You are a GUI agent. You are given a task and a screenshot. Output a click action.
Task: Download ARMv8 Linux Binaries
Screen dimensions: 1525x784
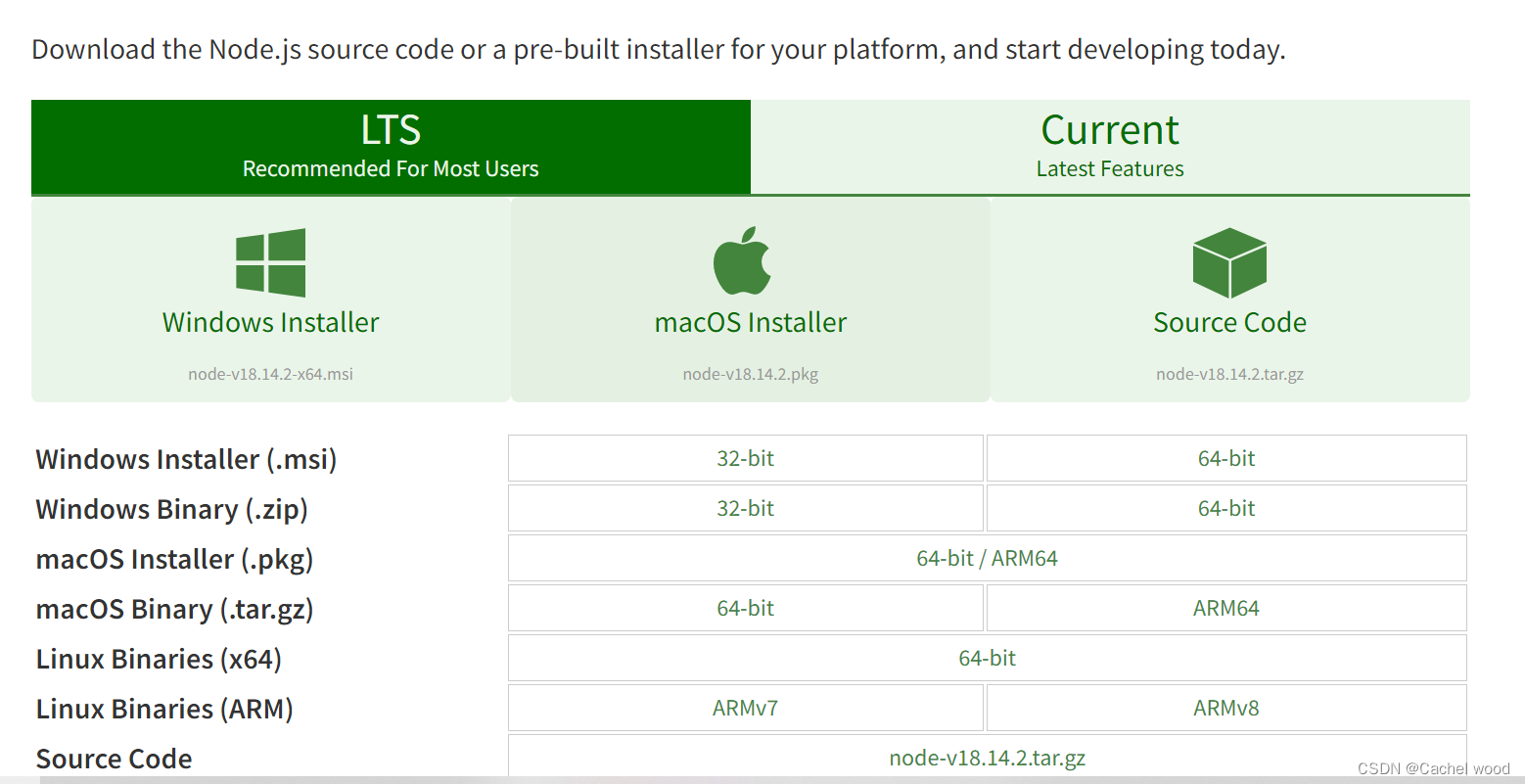[1226, 708]
